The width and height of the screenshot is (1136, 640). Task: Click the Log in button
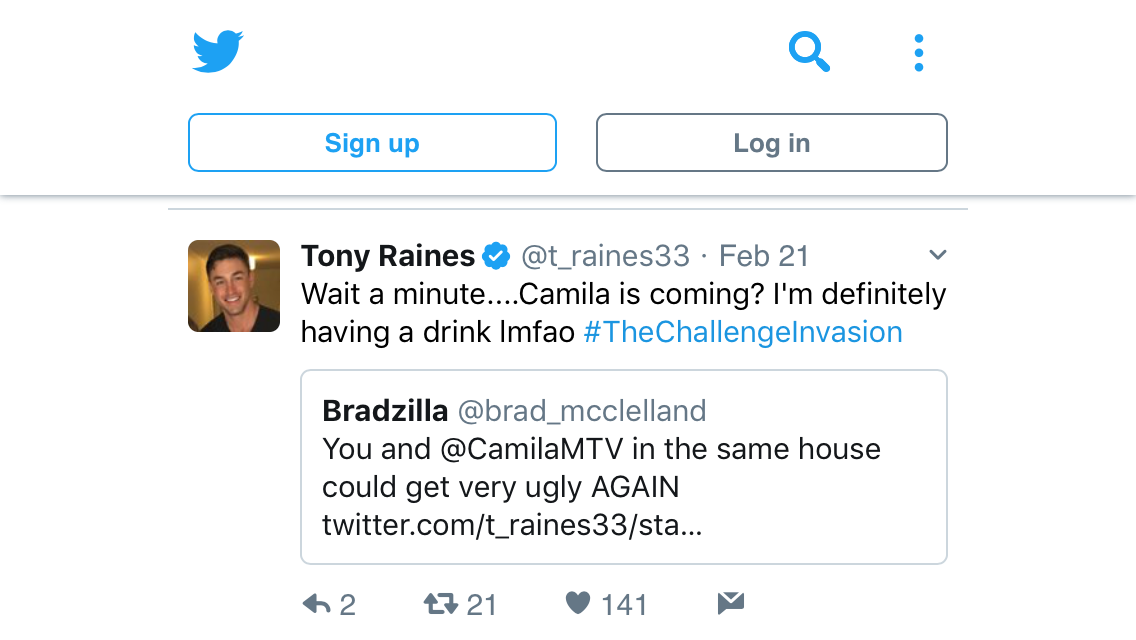[772, 143]
